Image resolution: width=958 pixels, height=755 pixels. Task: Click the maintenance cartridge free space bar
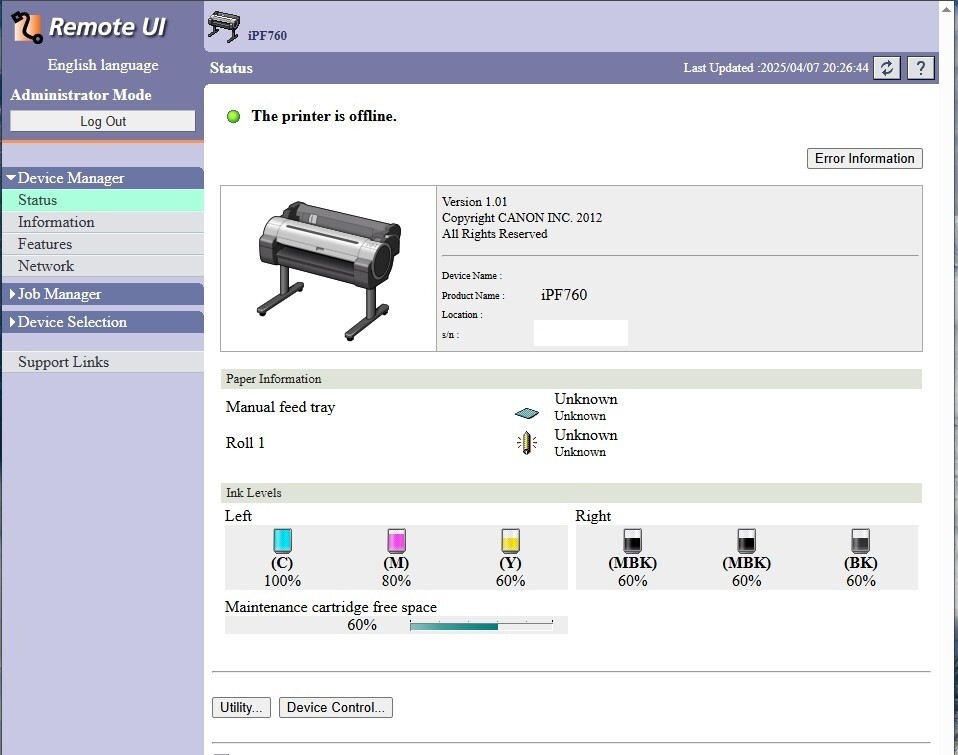tap(481, 625)
